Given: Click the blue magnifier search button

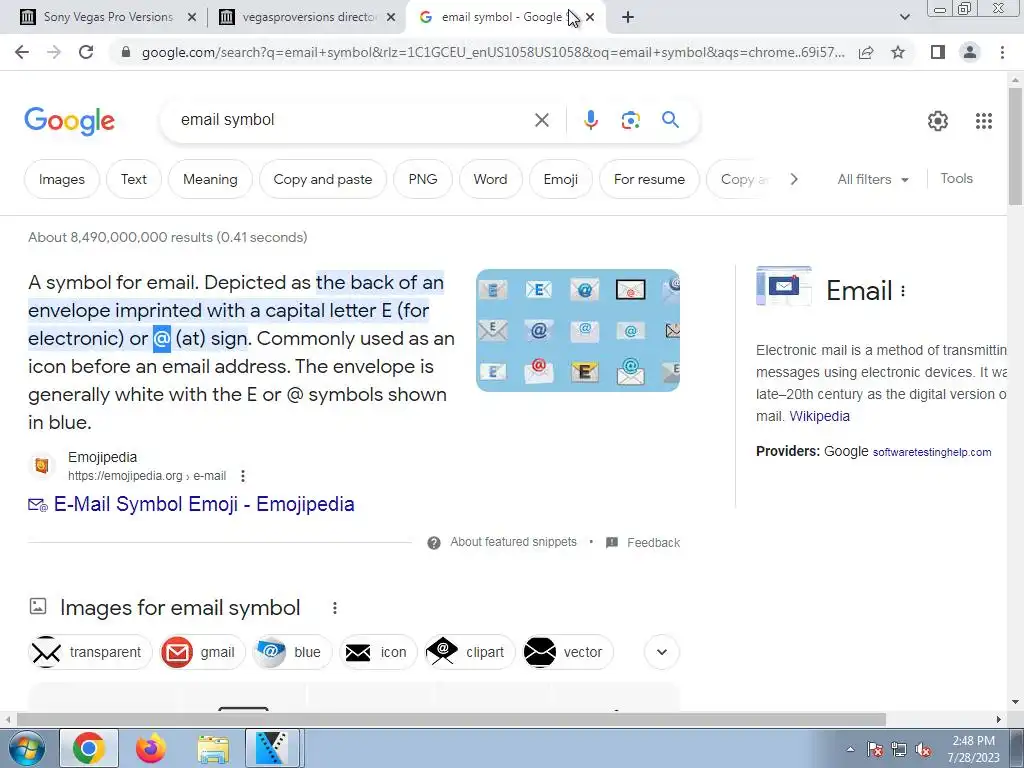Looking at the screenshot, I should [x=670, y=120].
